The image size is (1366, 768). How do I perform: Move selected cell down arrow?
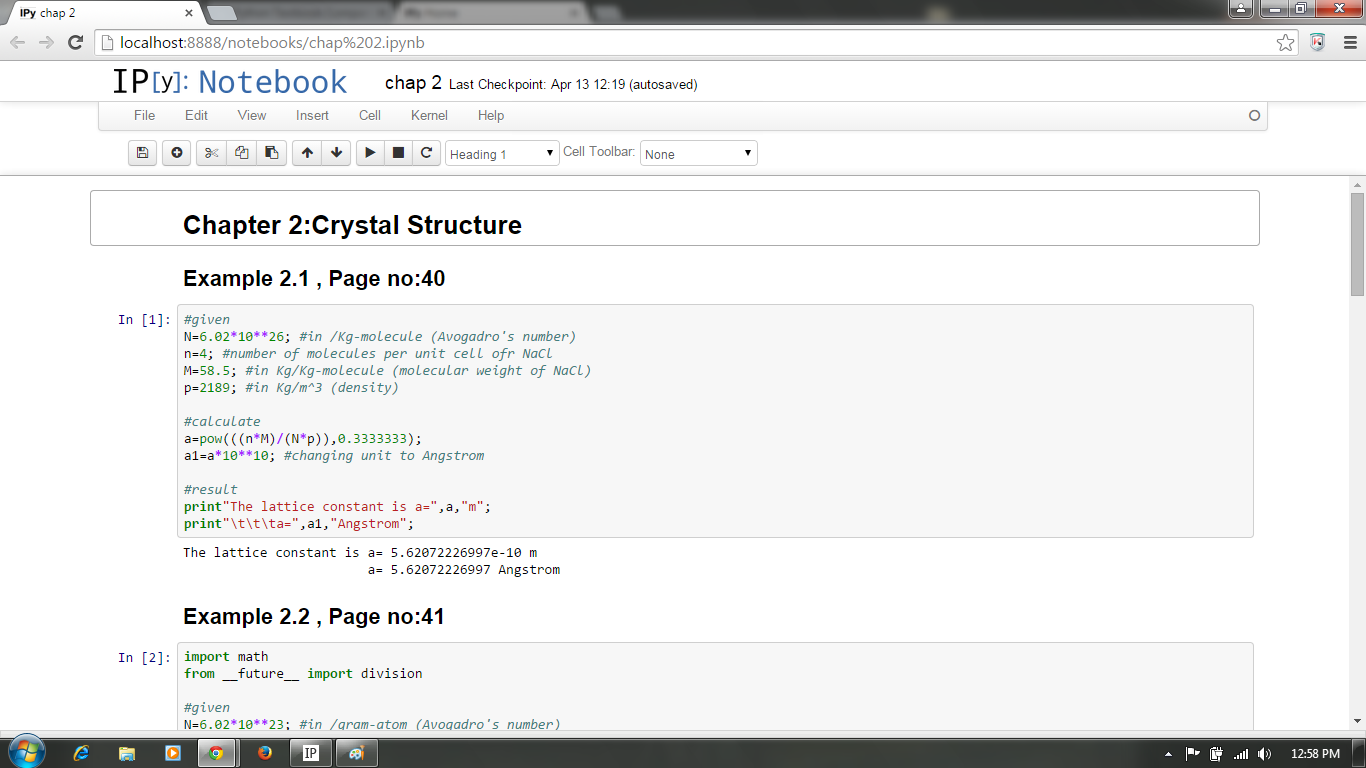click(x=337, y=153)
